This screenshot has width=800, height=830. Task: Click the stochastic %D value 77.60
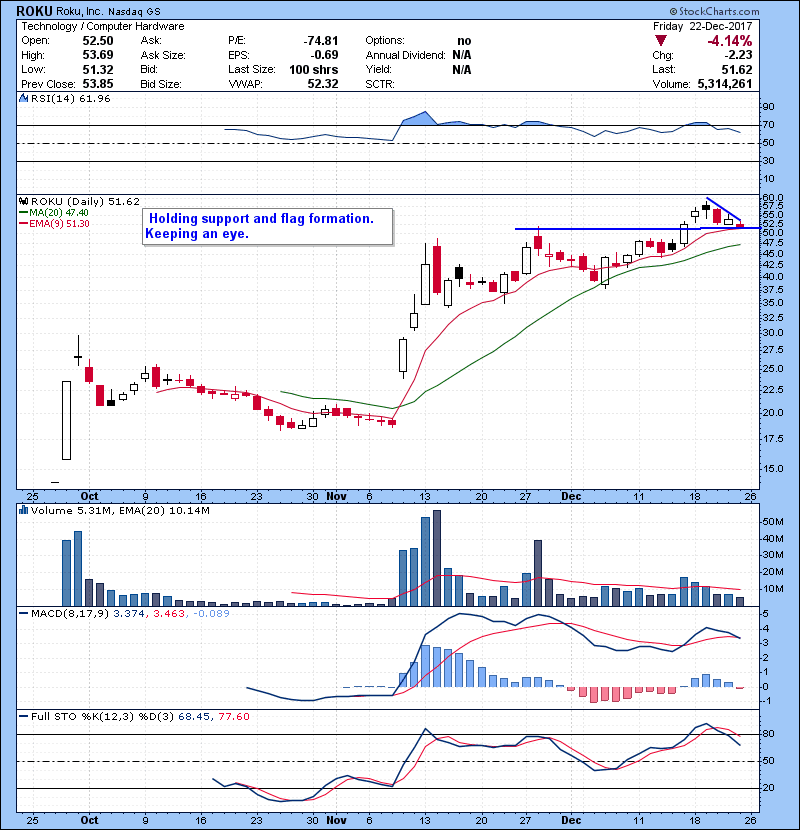[x=233, y=717]
